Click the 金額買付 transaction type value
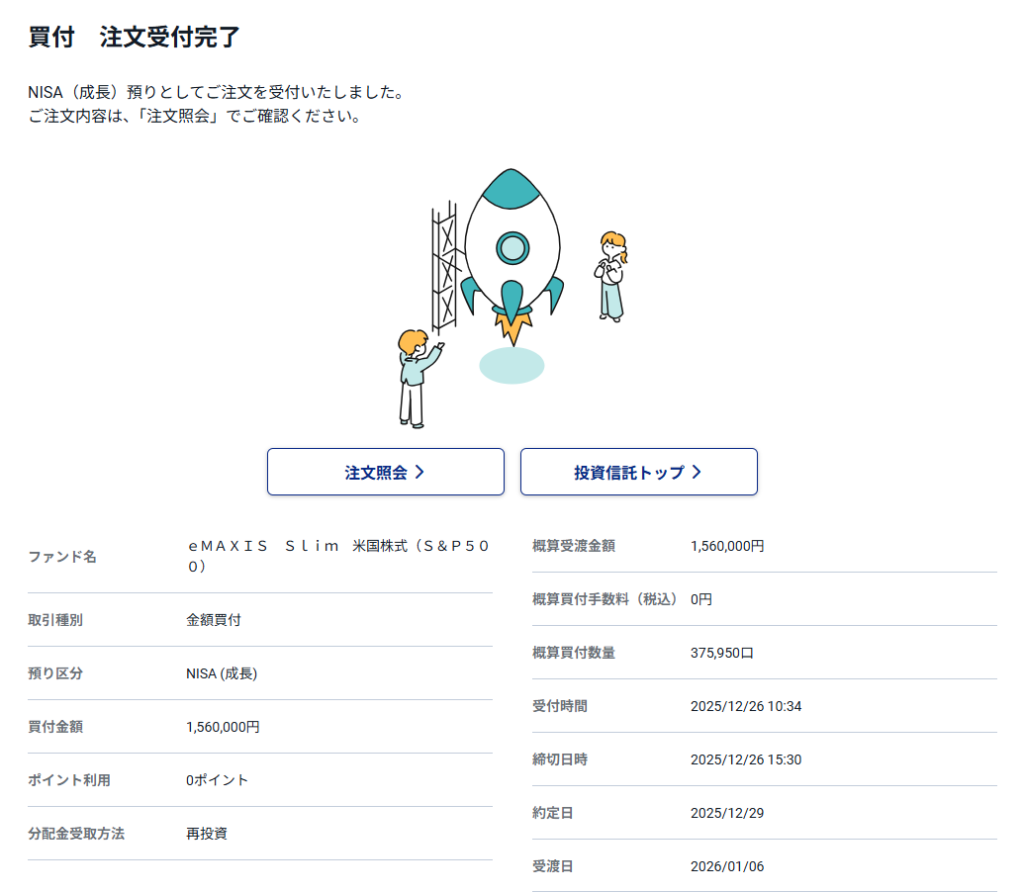 (x=213, y=620)
